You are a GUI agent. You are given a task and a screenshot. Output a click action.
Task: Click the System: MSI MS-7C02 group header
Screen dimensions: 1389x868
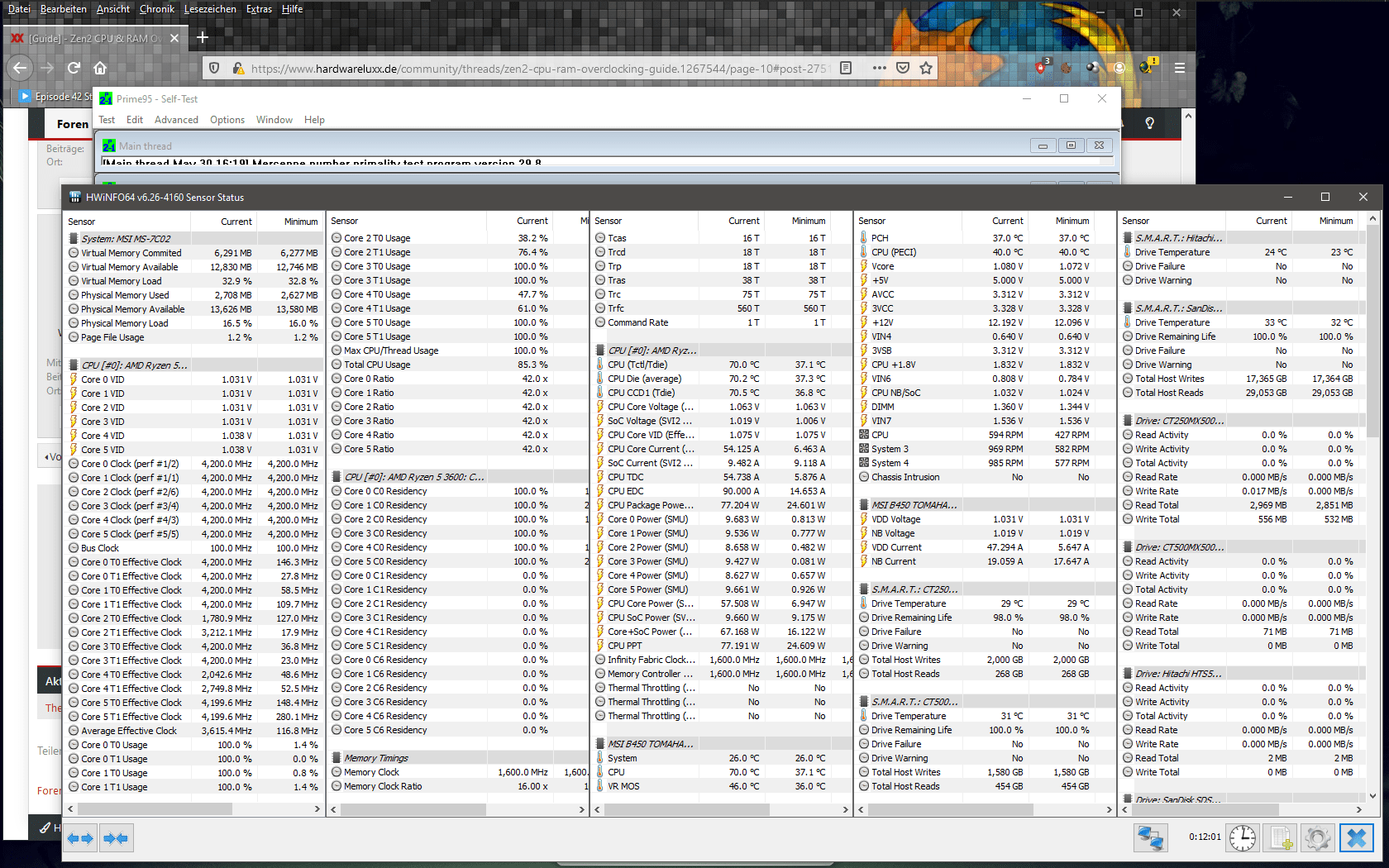tap(194, 239)
